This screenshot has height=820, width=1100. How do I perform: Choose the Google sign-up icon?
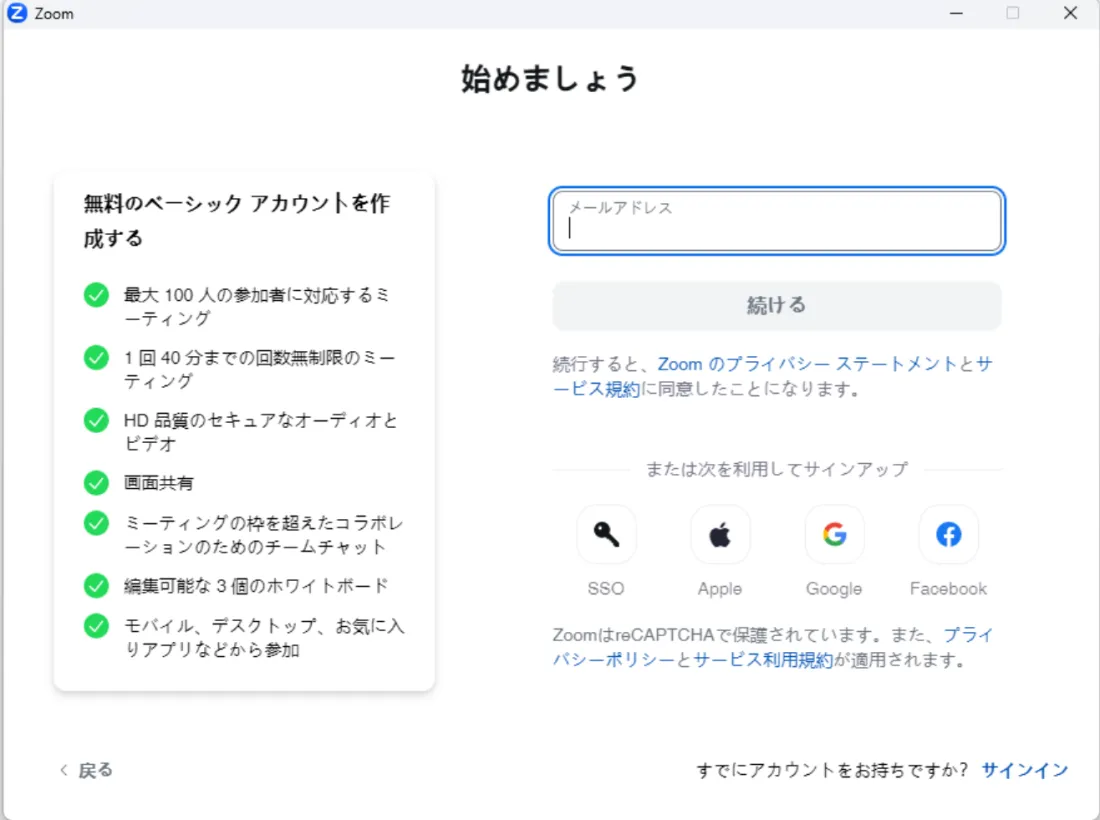834,535
